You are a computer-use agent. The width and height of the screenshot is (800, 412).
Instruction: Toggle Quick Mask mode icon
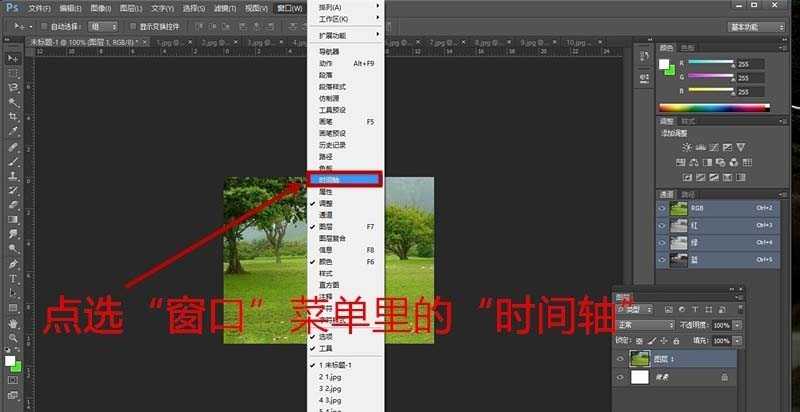pos(13,380)
